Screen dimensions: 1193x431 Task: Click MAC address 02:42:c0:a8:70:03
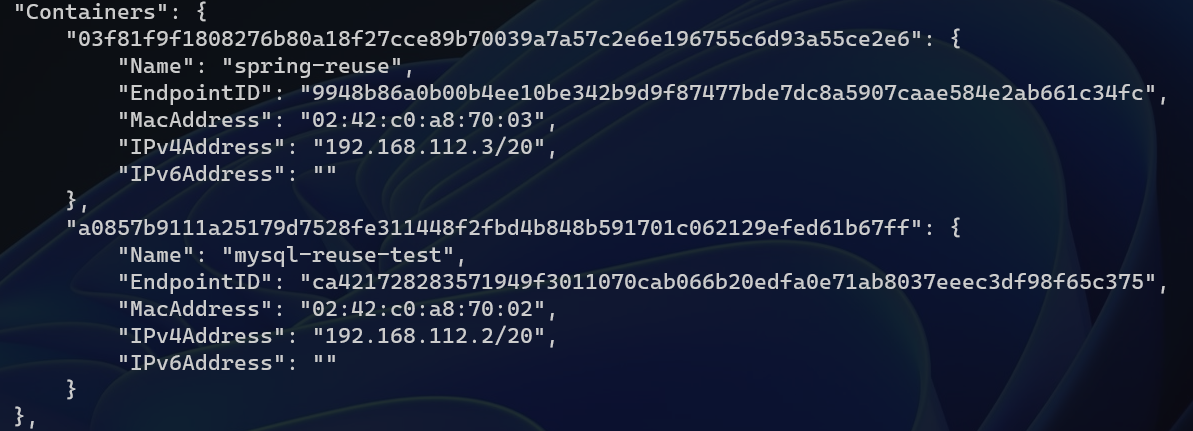click(x=422, y=120)
